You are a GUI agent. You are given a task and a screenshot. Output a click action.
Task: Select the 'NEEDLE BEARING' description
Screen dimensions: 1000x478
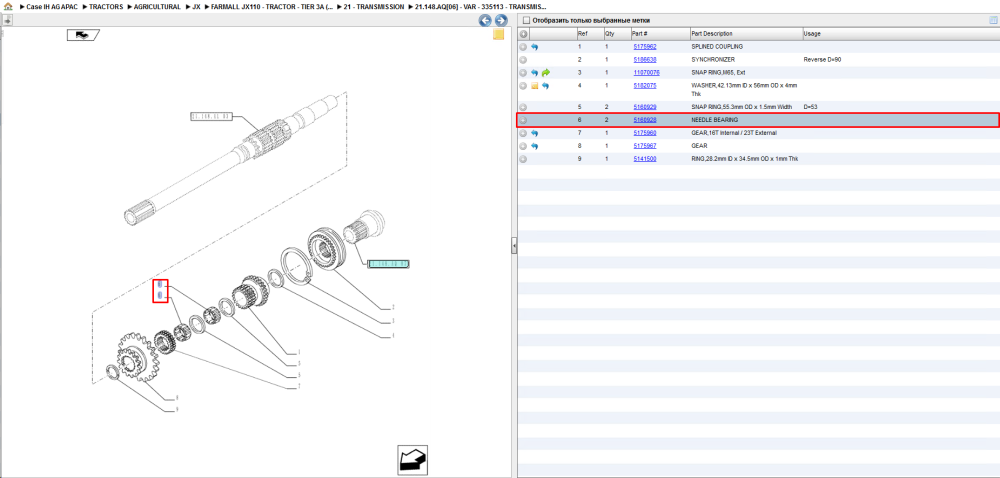tap(715, 120)
